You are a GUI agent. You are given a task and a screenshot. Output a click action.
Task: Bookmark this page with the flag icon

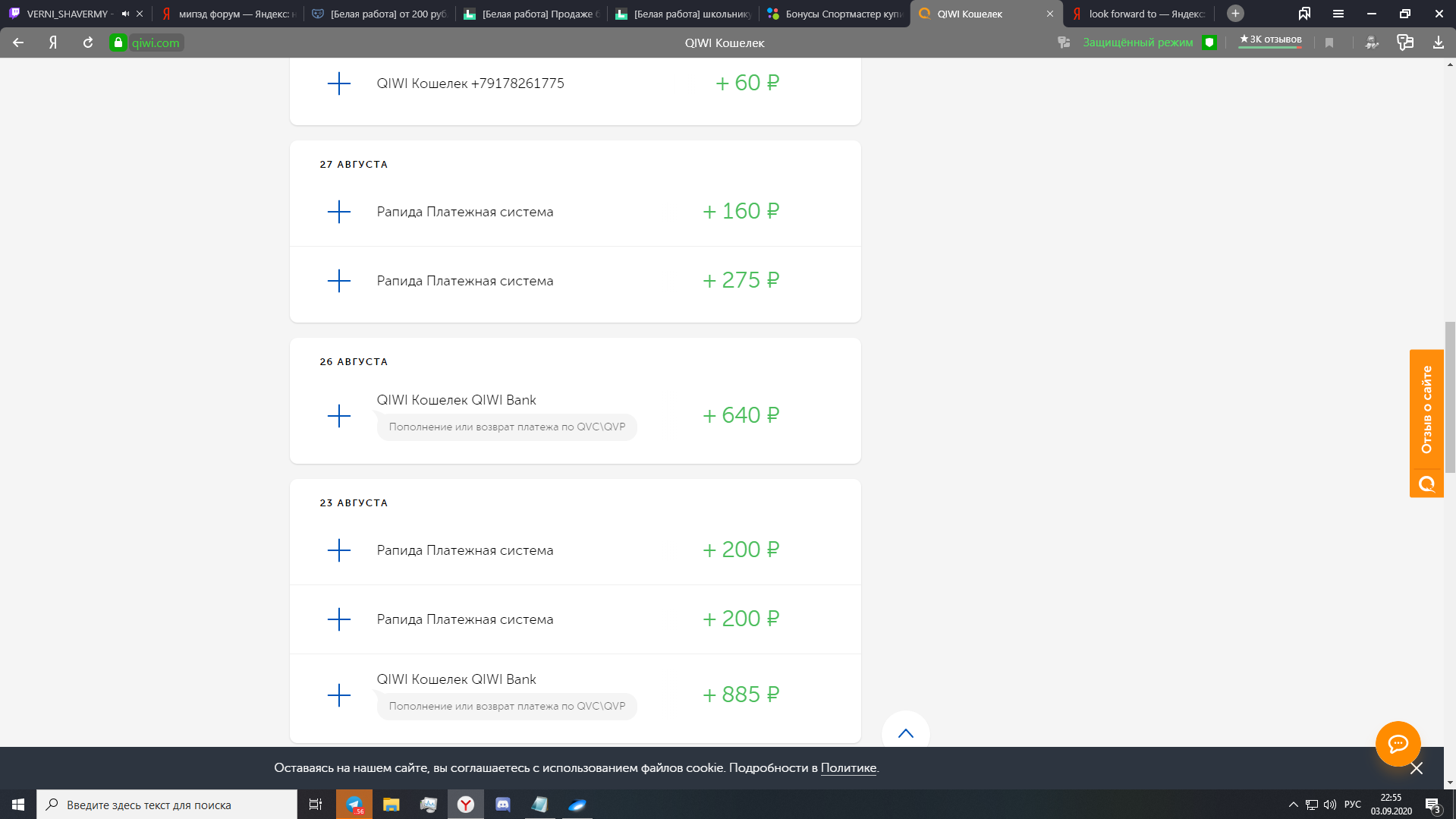tap(1329, 43)
